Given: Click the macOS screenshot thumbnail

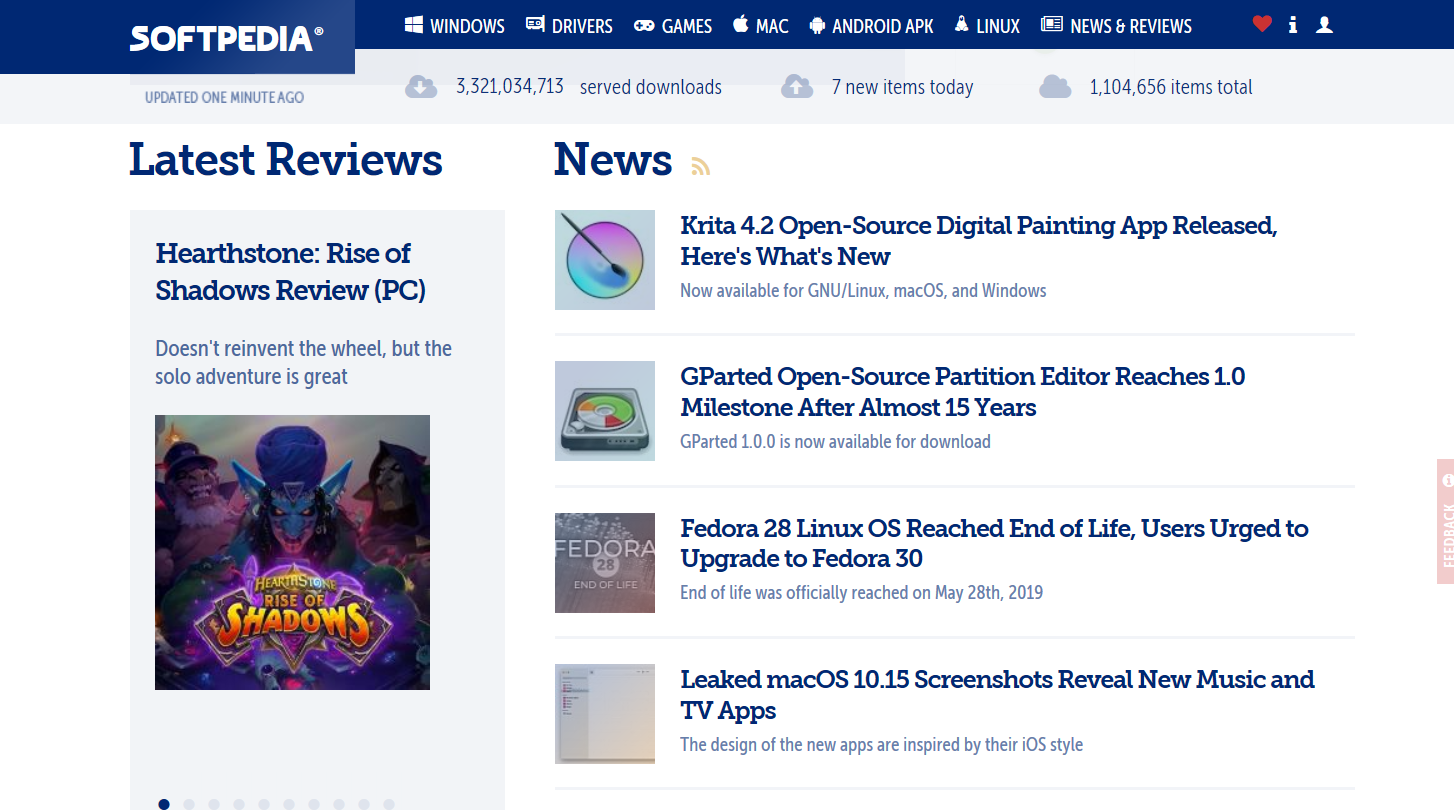Looking at the screenshot, I should [605, 714].
